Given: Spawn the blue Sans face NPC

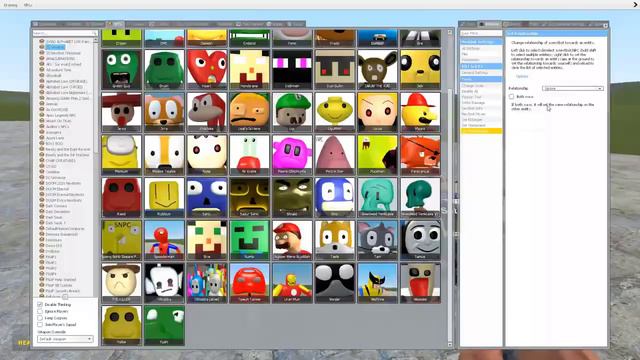Looking at the screenshot, I should point(207,197).
